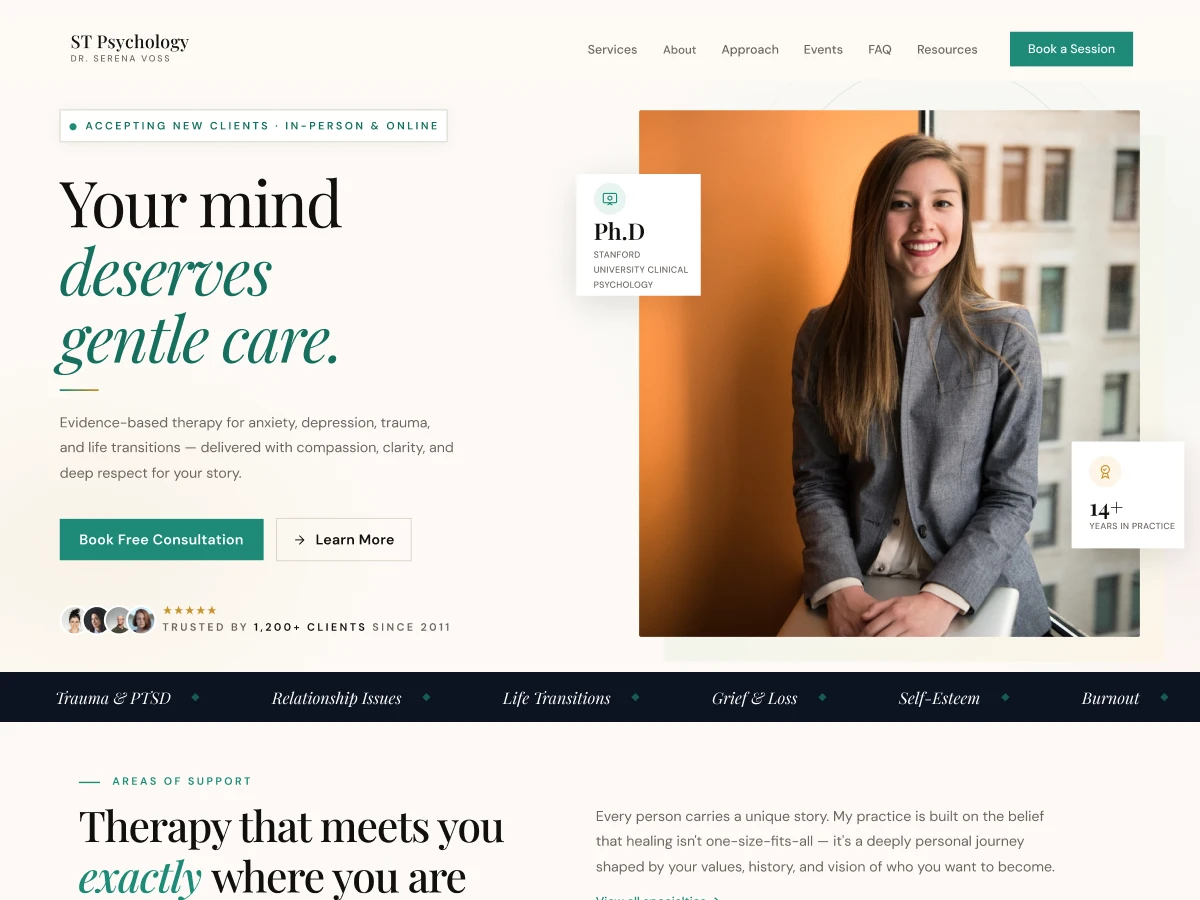Click Book Free Consultation button

pyautogui.click(x=161, y=539)
